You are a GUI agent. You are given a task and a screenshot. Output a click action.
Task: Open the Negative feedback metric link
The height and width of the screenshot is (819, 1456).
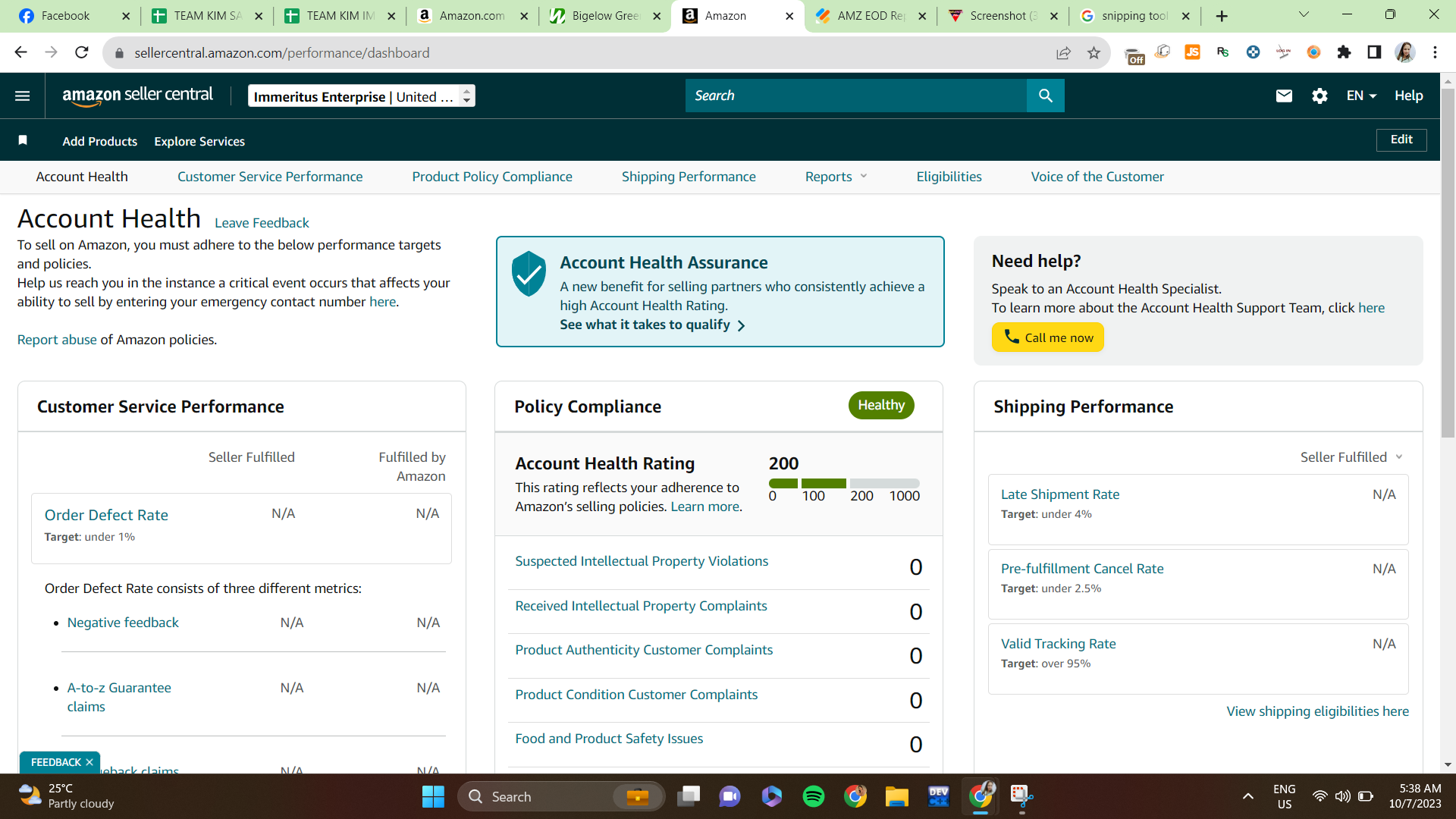[x=123, y=623]
